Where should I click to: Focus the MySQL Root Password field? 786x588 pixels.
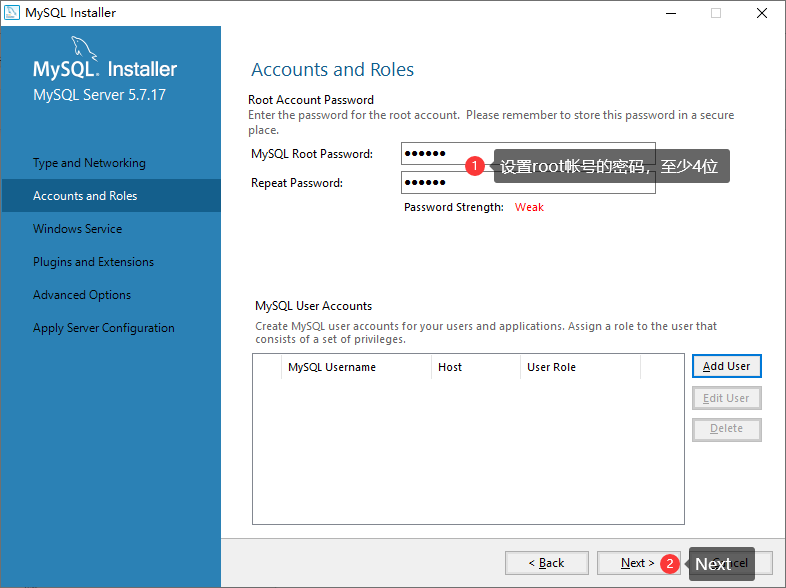pos(528,153)
